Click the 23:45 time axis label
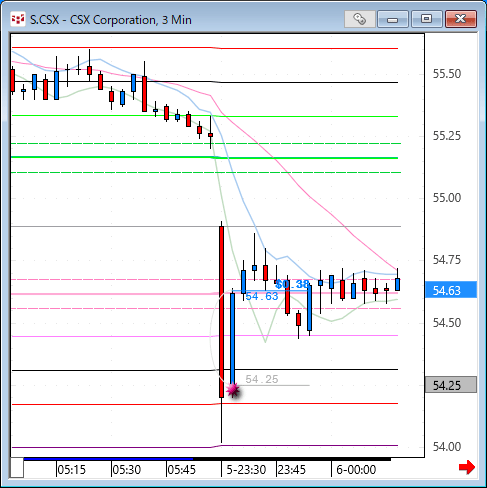 click(x=291, y=470)
